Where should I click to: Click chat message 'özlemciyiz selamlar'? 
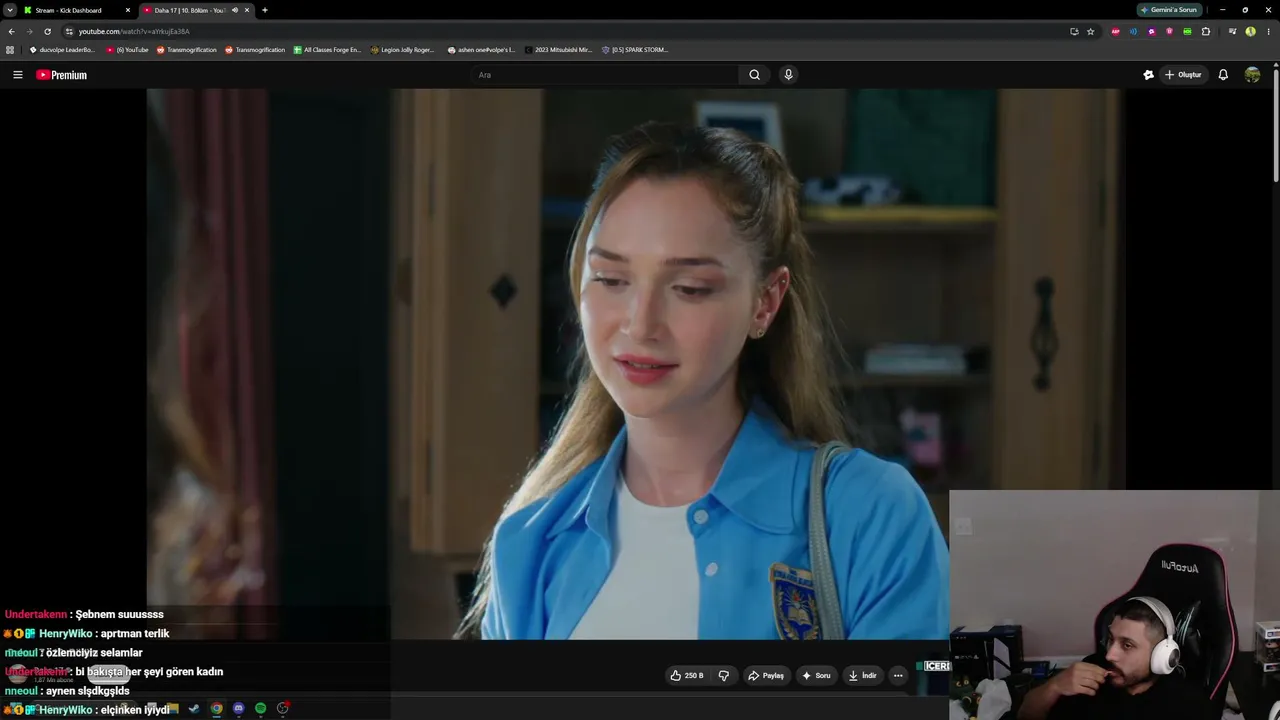point(94,653)
